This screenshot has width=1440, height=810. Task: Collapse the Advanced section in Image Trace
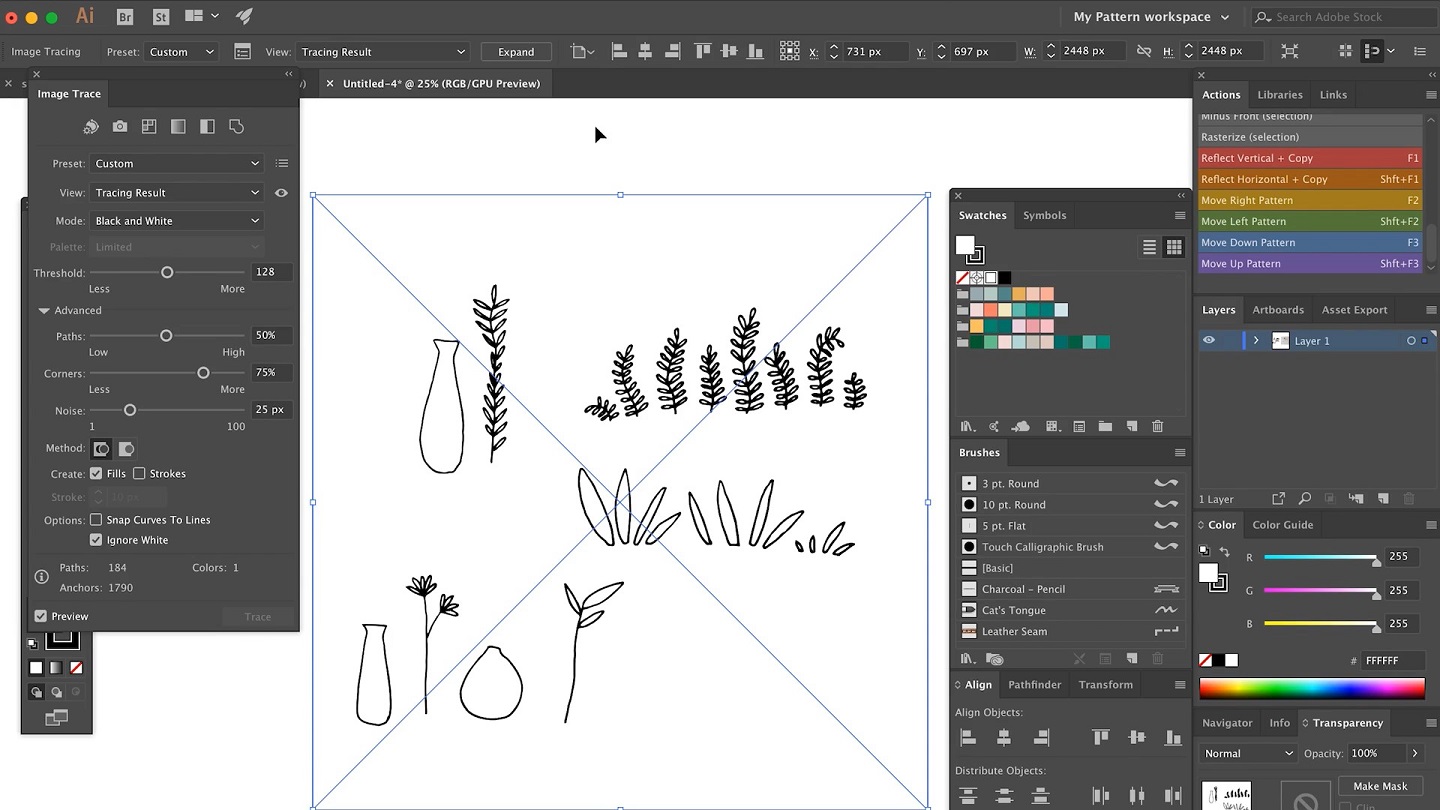click(x=44, y=310)
